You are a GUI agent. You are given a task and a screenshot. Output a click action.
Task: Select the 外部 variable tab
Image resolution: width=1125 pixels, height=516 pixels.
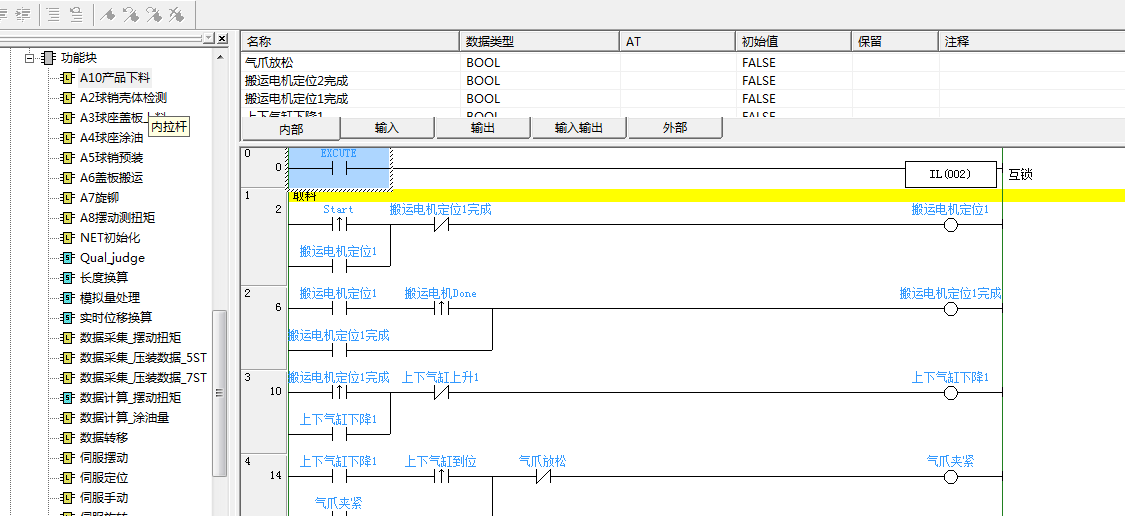click(675, 128)
